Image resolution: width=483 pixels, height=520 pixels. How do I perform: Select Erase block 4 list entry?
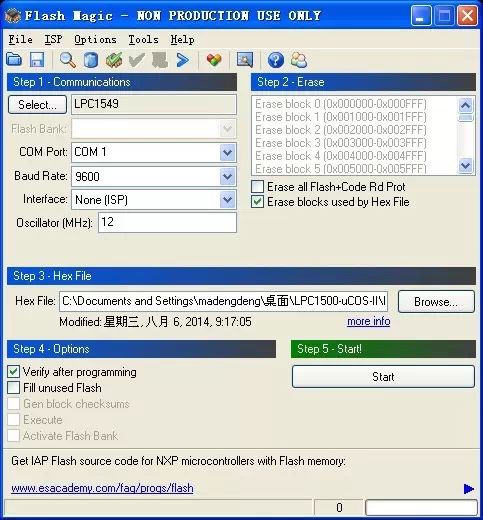coord(341,156)
